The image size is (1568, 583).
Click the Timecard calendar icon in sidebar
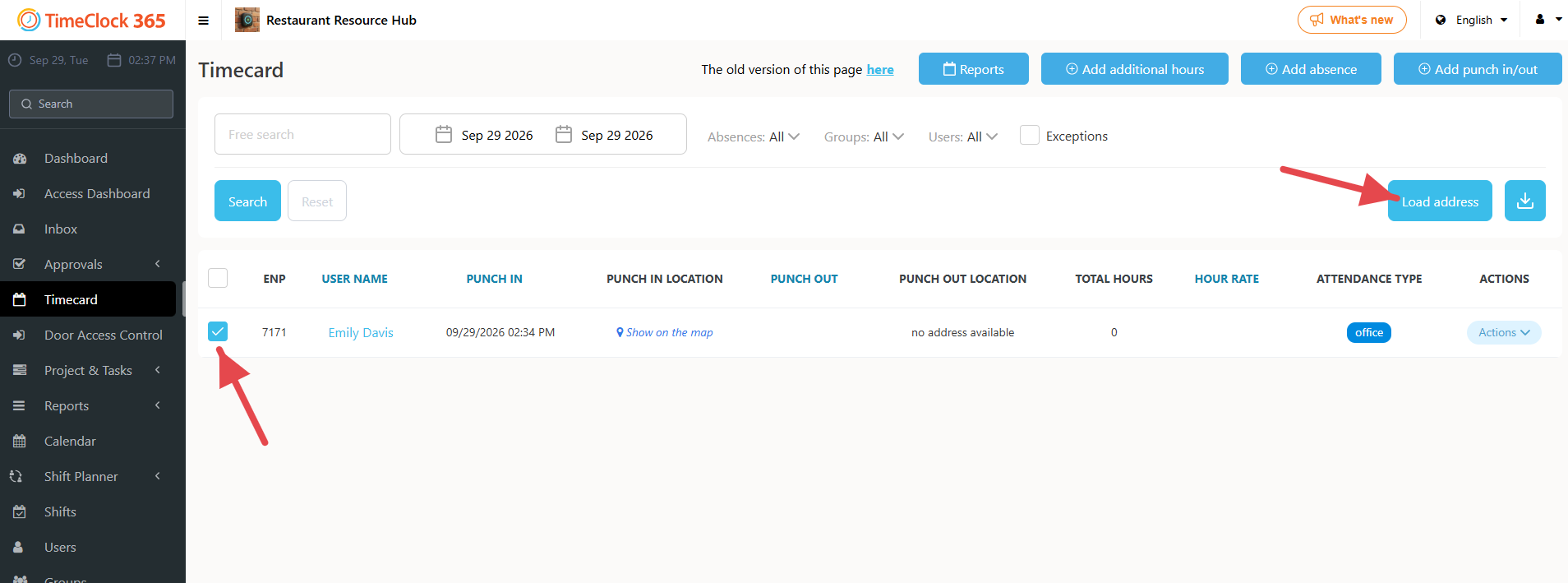20,299
